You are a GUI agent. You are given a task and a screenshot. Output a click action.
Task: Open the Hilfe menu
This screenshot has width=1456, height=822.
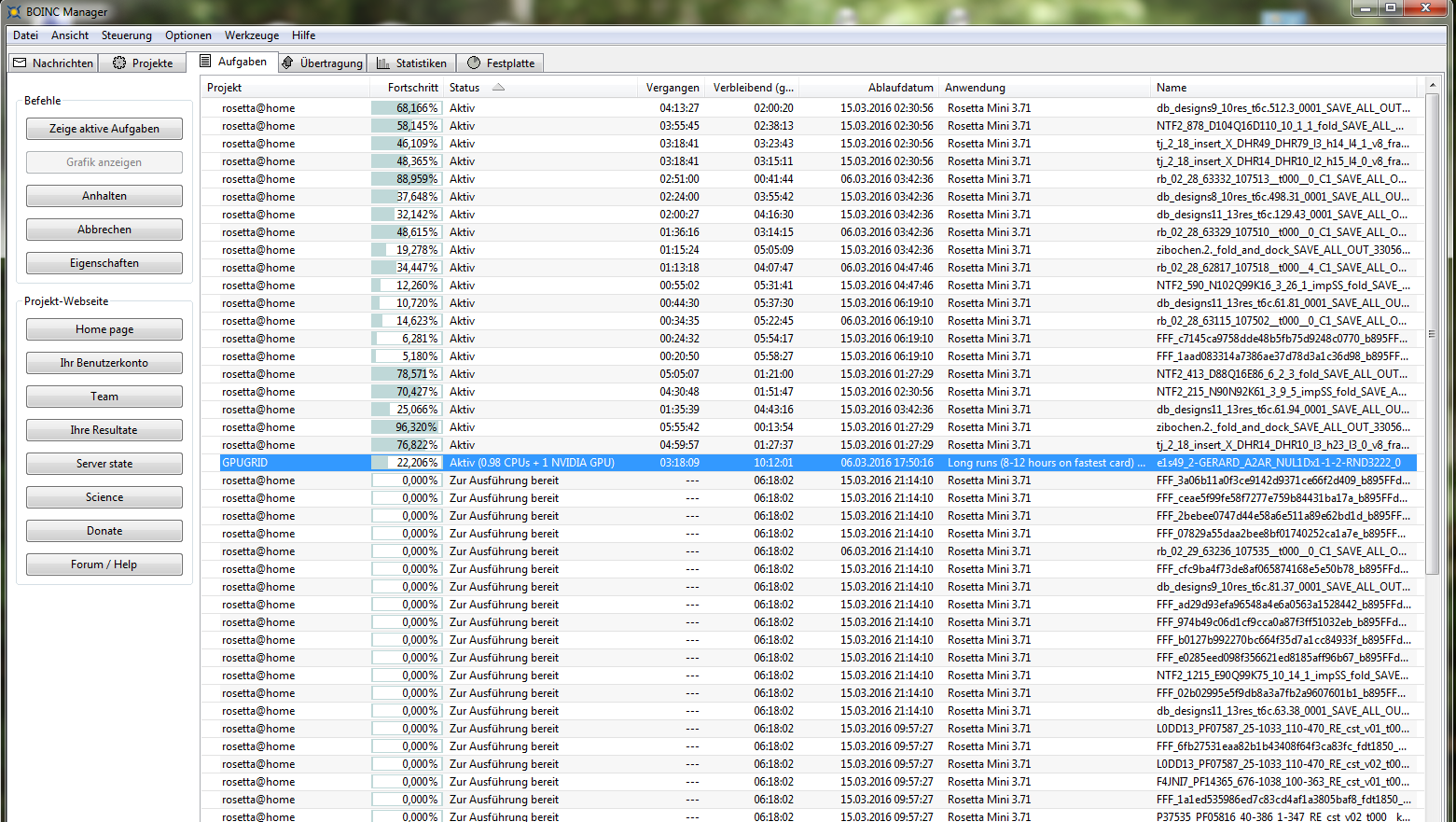[304, 35]
